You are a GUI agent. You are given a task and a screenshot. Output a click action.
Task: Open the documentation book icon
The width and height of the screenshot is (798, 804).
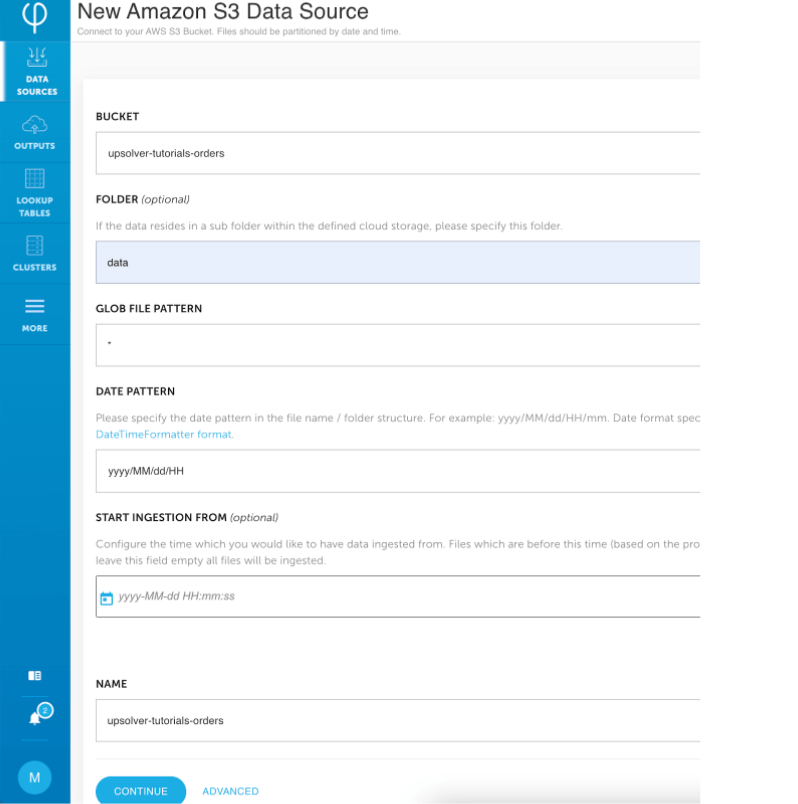pos(35,676)
